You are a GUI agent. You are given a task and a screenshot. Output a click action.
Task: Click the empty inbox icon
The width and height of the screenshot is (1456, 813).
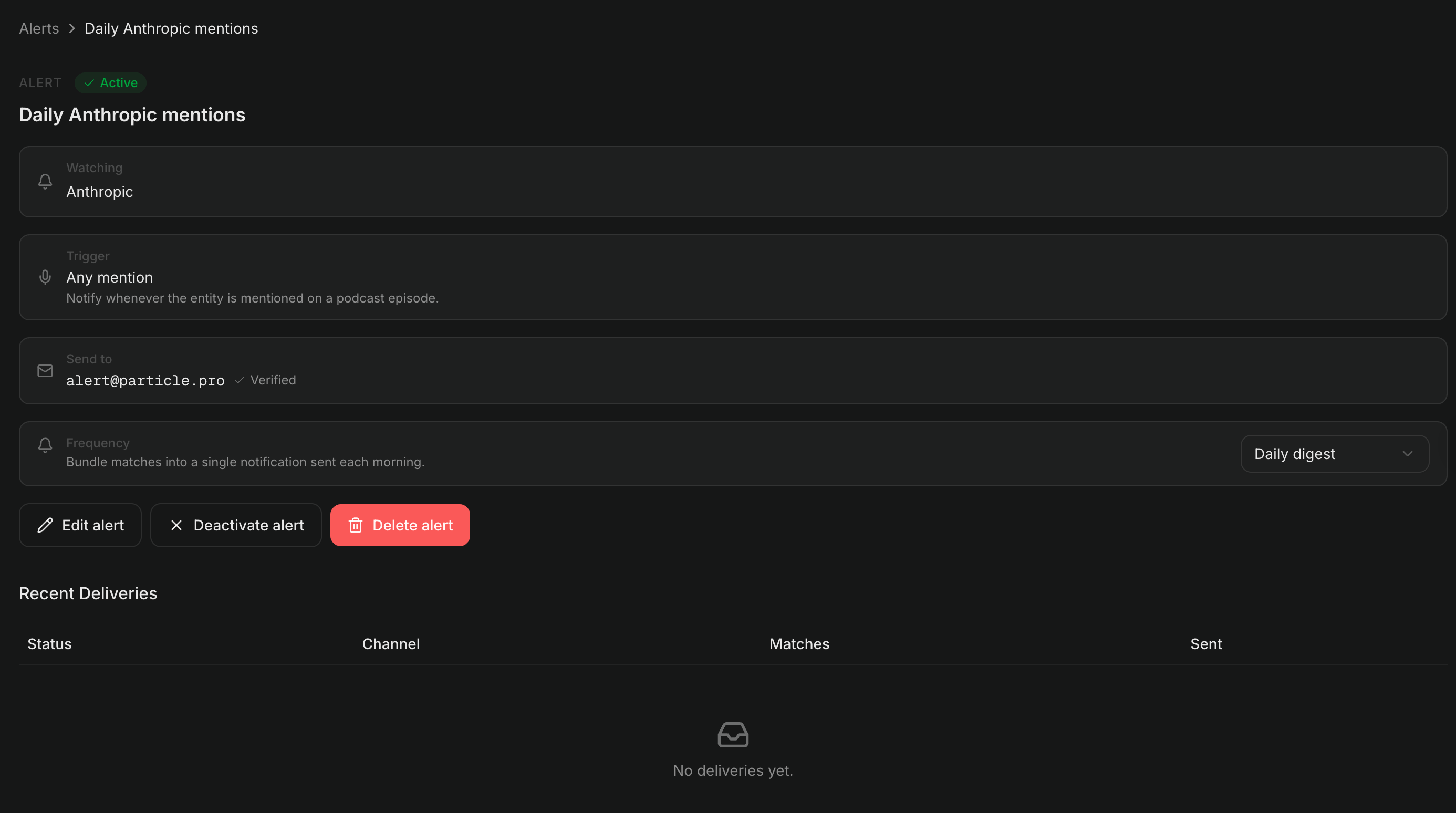tap(733, 734)
